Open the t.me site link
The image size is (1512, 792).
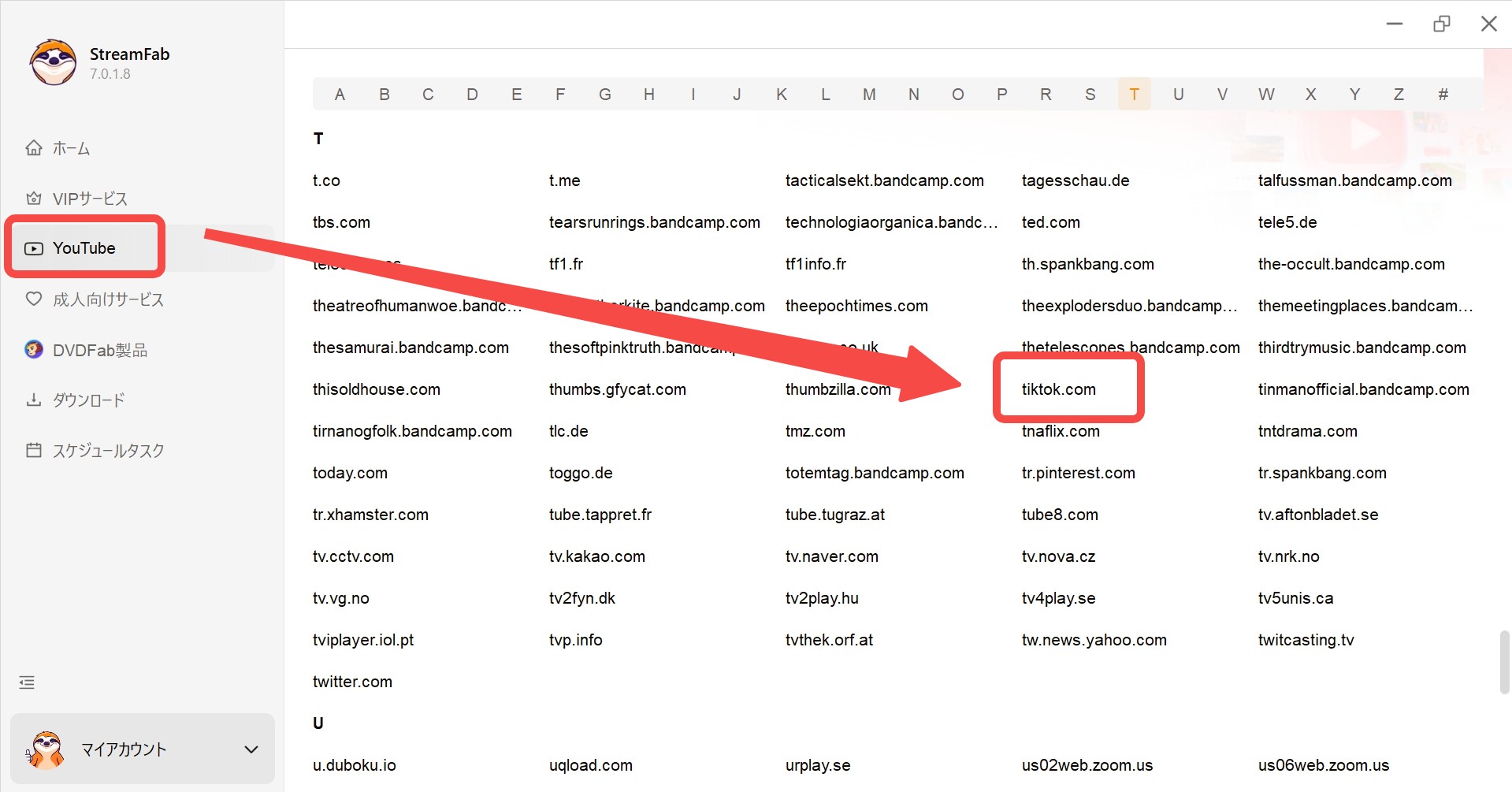564,180
